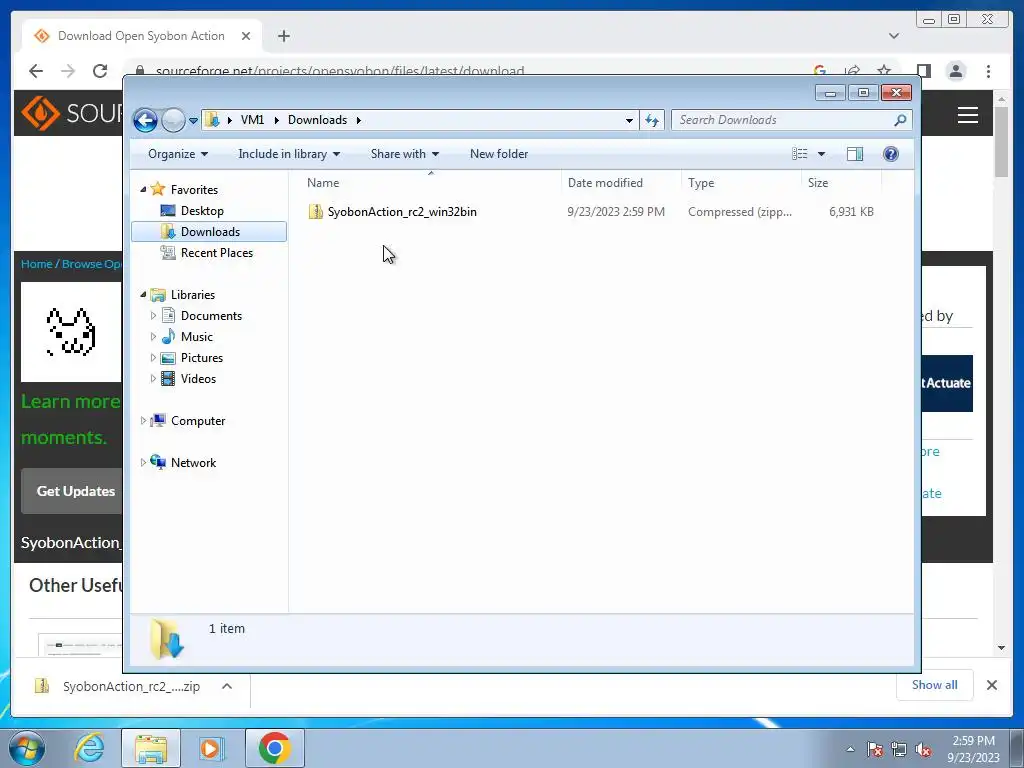Click the New folder button
Viewport: 1024px width, 768px height.
[499, 154]
